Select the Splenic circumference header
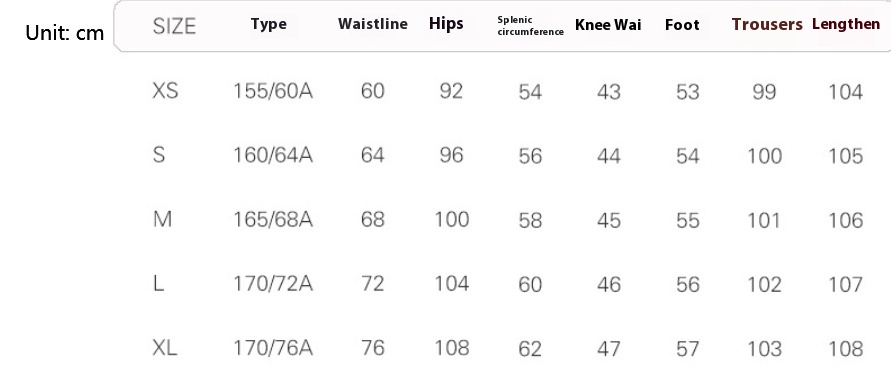891x379 pixels. [531, 26]
